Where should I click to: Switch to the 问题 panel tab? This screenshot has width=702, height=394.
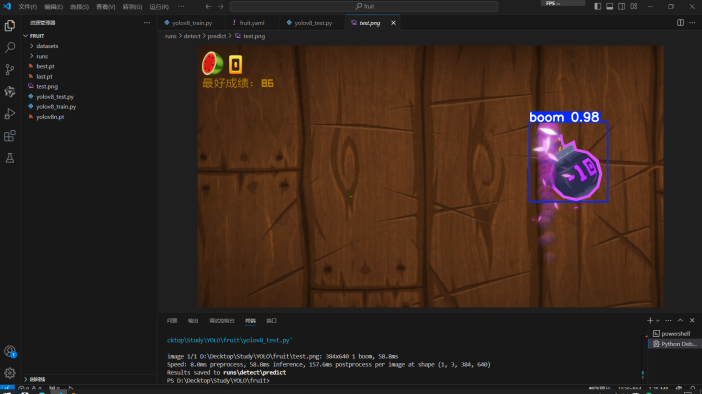[x=172, y=321]
